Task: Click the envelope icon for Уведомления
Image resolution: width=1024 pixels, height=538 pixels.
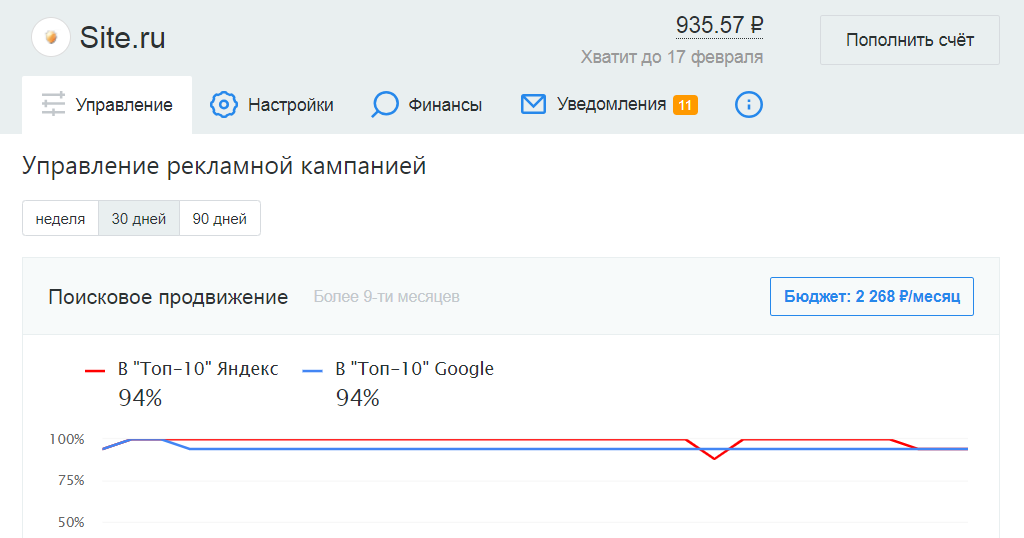Action: pos(533,104)
